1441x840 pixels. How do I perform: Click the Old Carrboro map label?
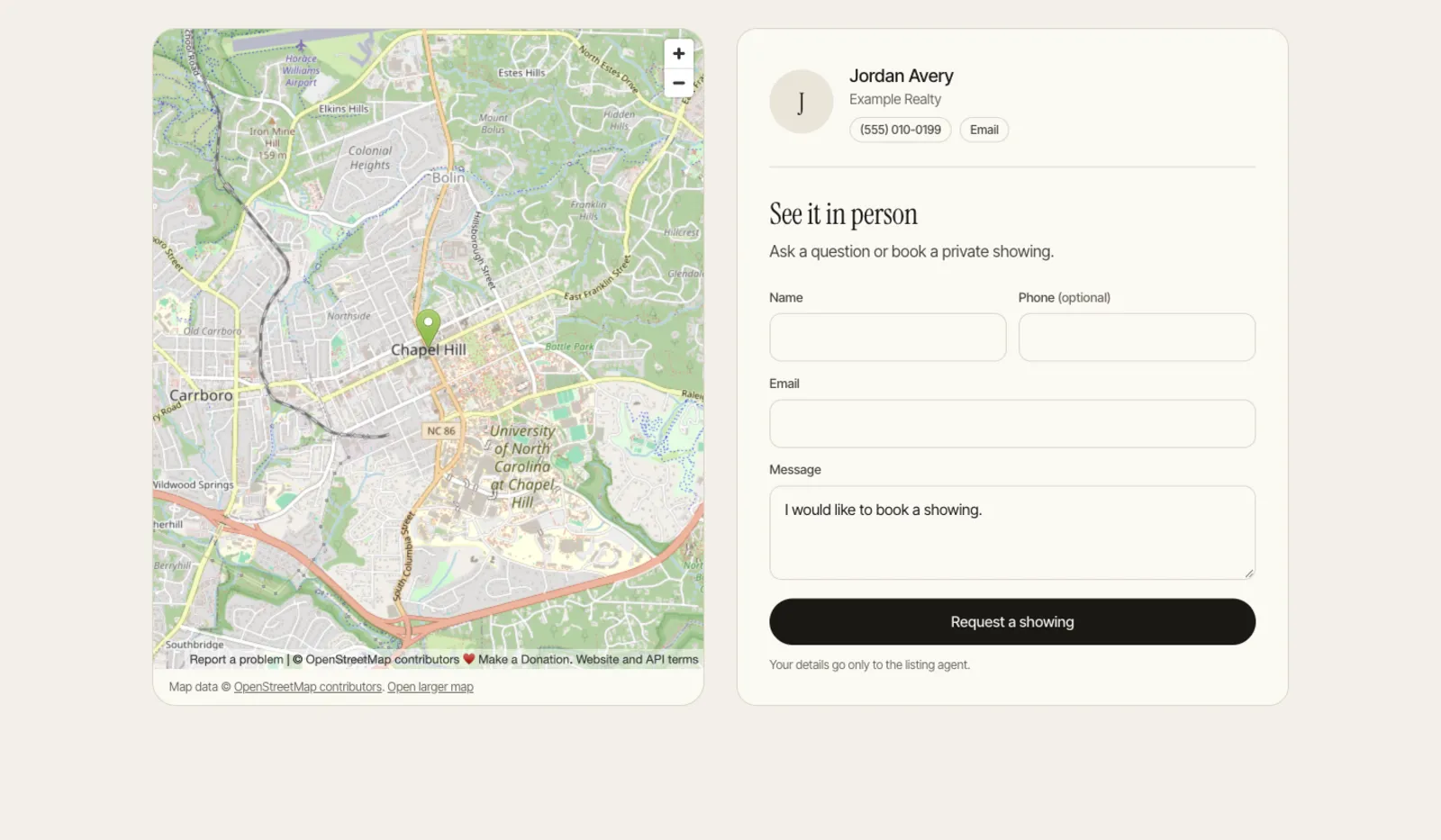[213, 331]
